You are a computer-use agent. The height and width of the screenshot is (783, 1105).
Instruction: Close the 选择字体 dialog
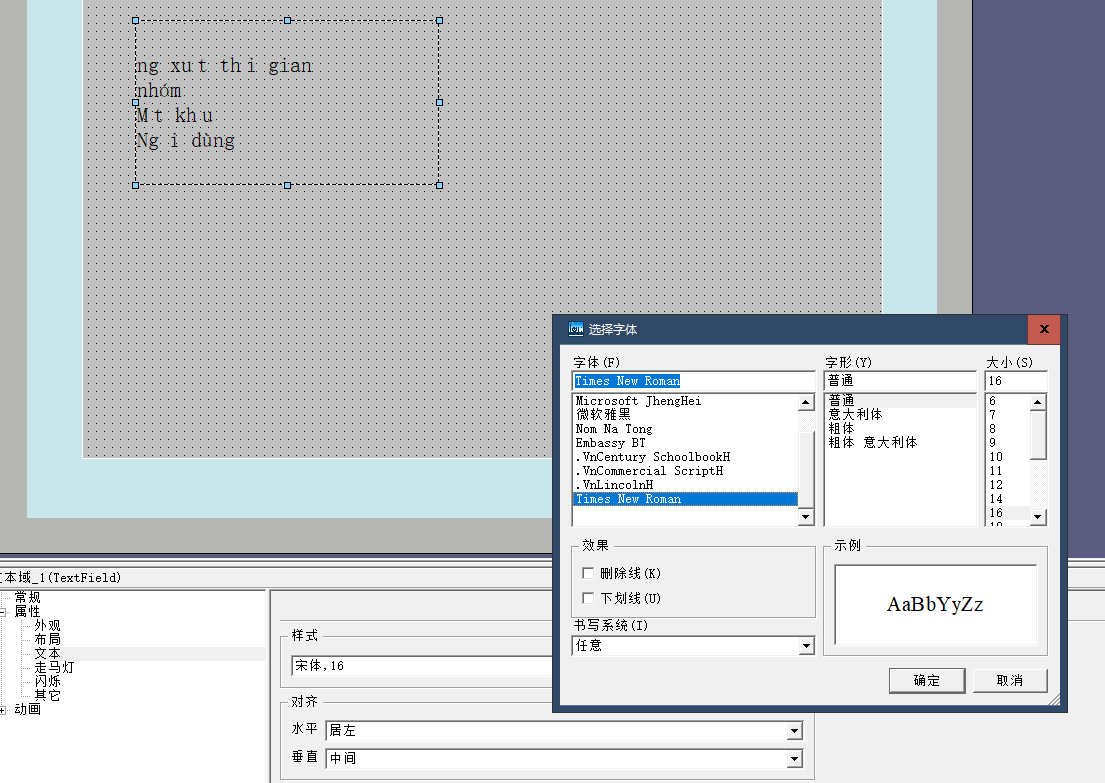pyautogui.click(x=1044, y=329)
